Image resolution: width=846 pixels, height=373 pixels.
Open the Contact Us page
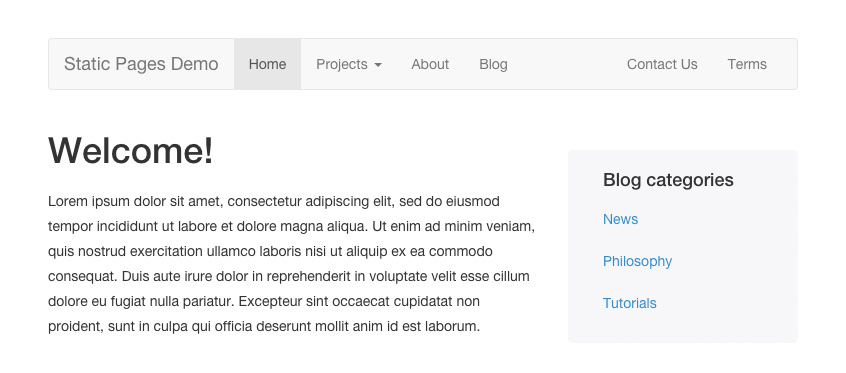point(662,64)
